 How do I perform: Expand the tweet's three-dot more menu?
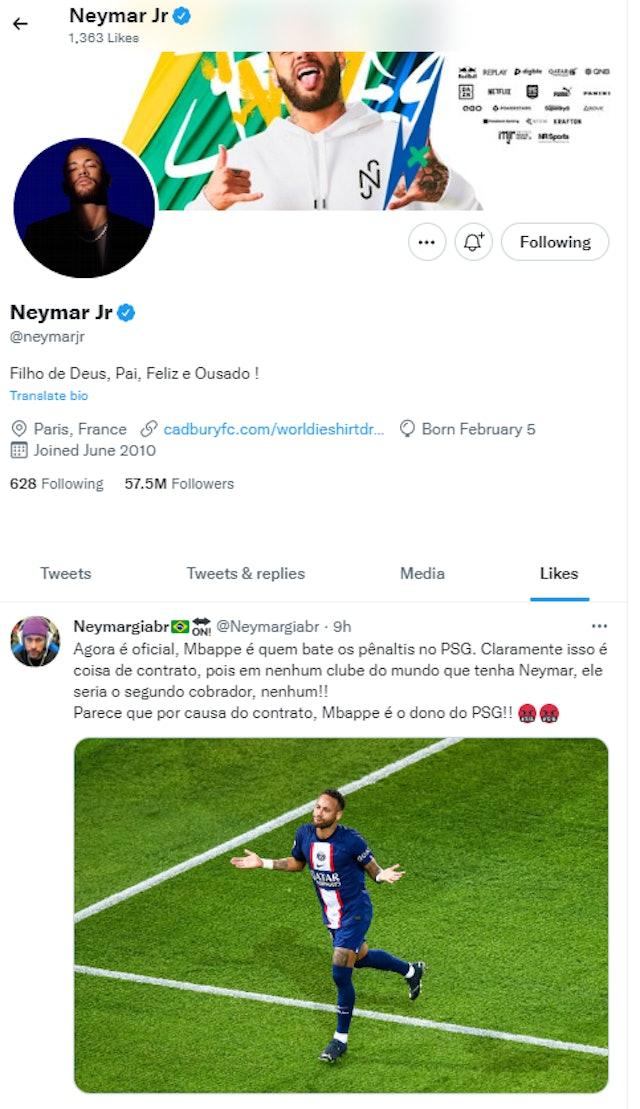pyautogui.click(x=599, y=627)
